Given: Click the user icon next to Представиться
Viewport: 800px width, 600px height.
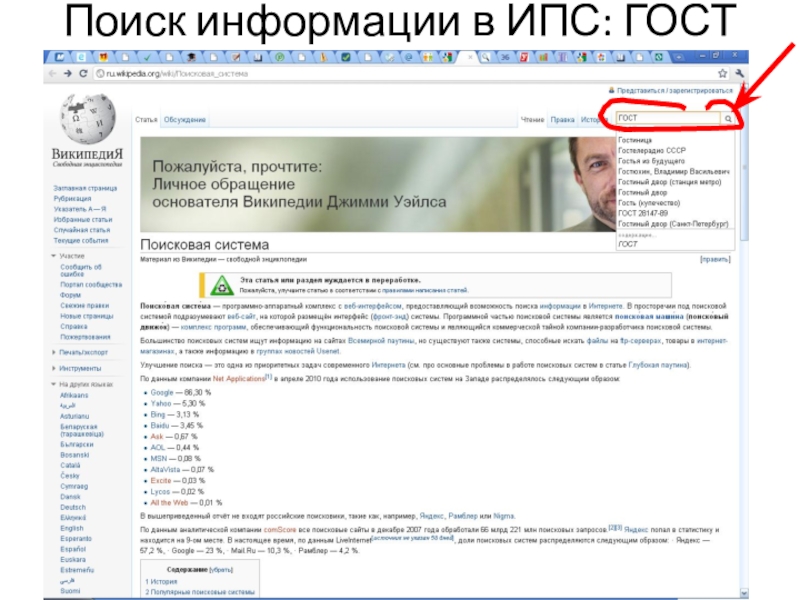Looking at the screenshot, I should [x=612, y=90].
